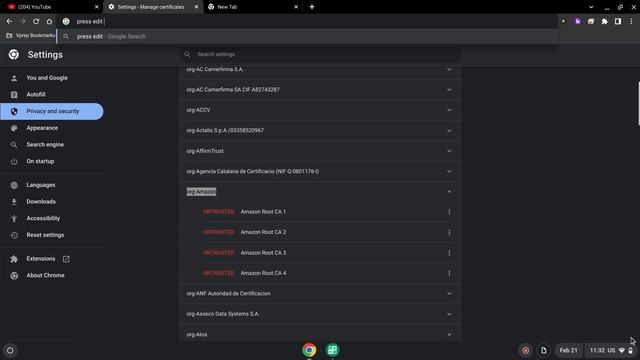Open the home page icon

[49, 21]
